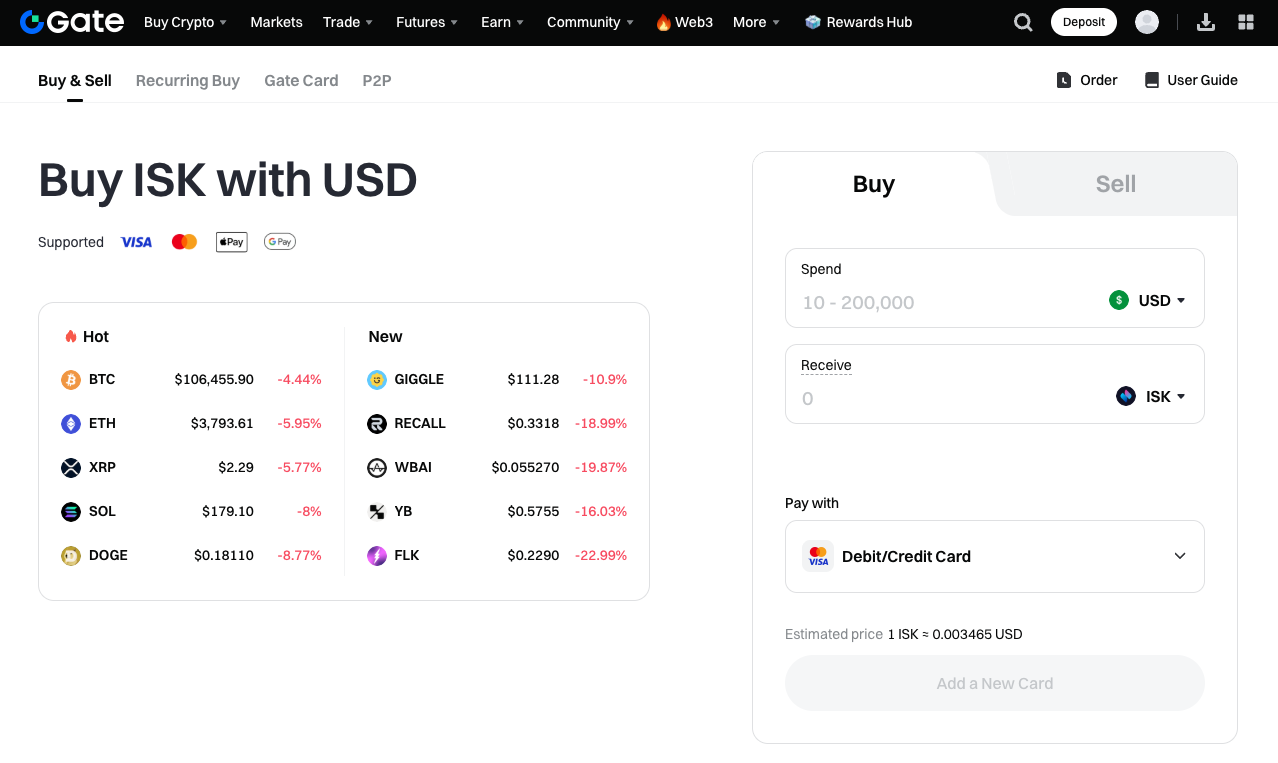
Task: Go to the Recurring Buy tab
Action: (x=188, y=80)
